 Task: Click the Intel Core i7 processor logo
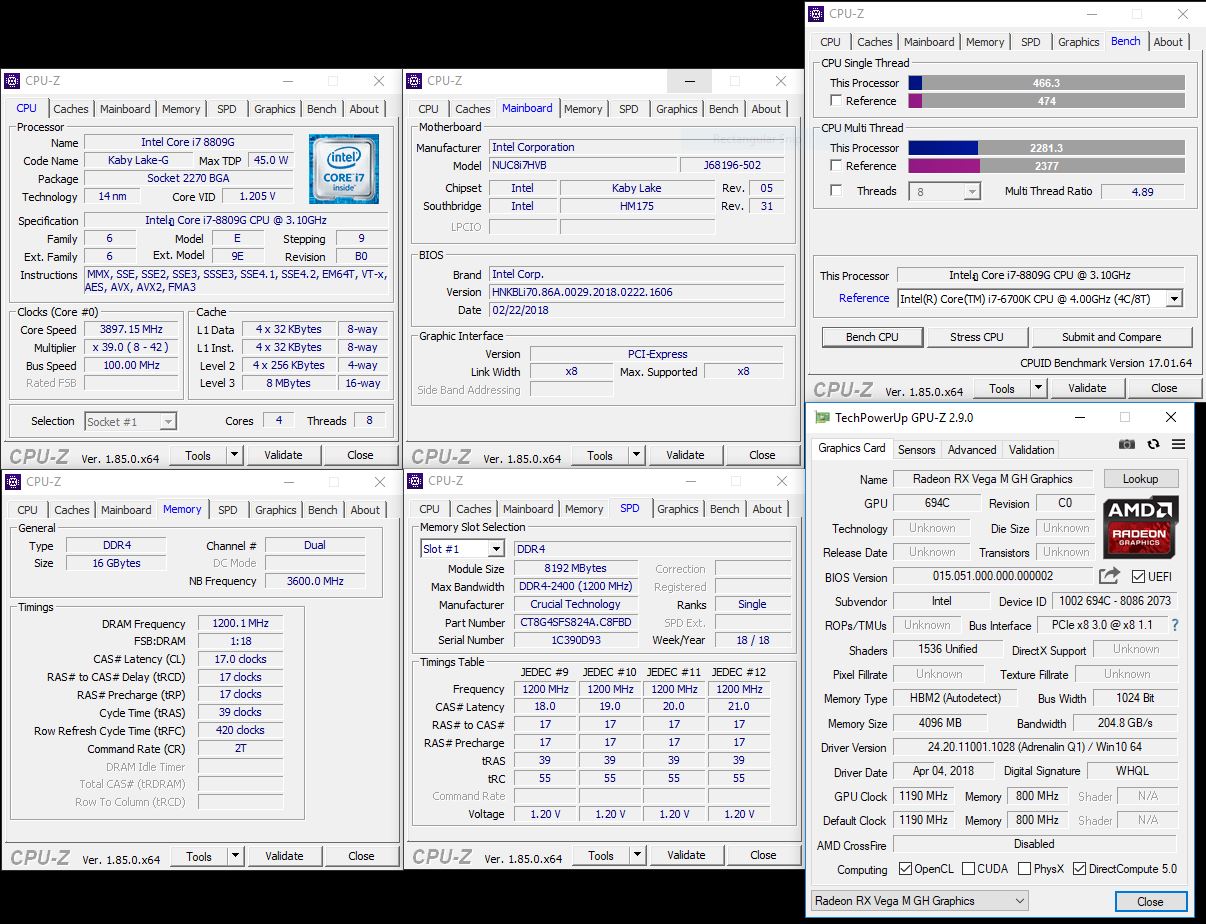tap(343, 169)
